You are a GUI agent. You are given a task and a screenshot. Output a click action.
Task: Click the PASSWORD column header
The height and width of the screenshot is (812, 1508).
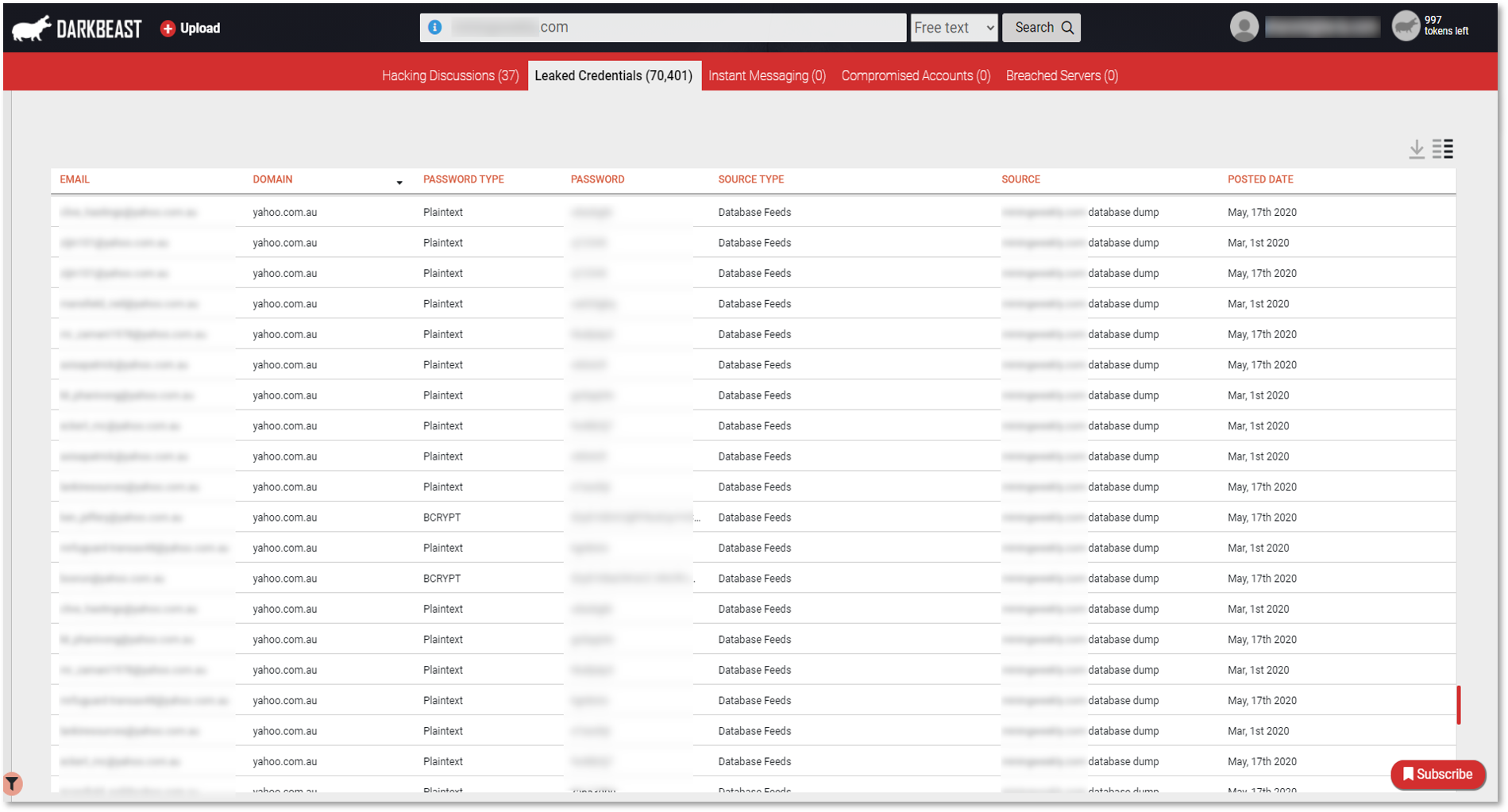[597, 179]
